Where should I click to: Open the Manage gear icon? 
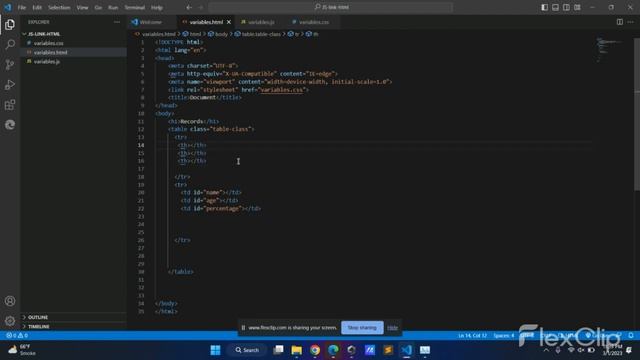pyautogui.click(x=10, y=321)
